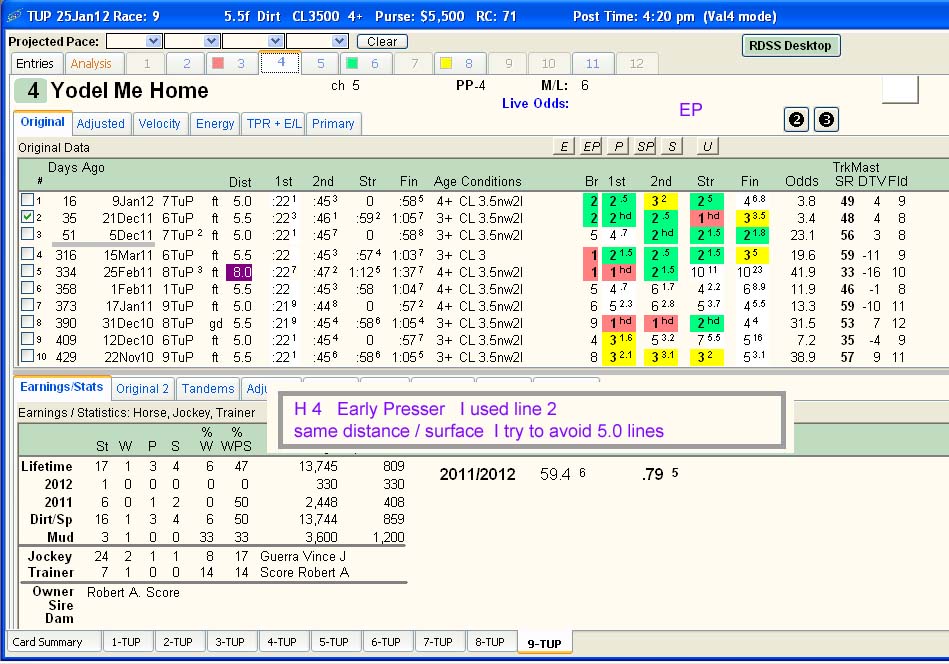Select horse tab 6 with green marker
The image size is (949, 664).
pyautogui.click(x=367, y=64)
